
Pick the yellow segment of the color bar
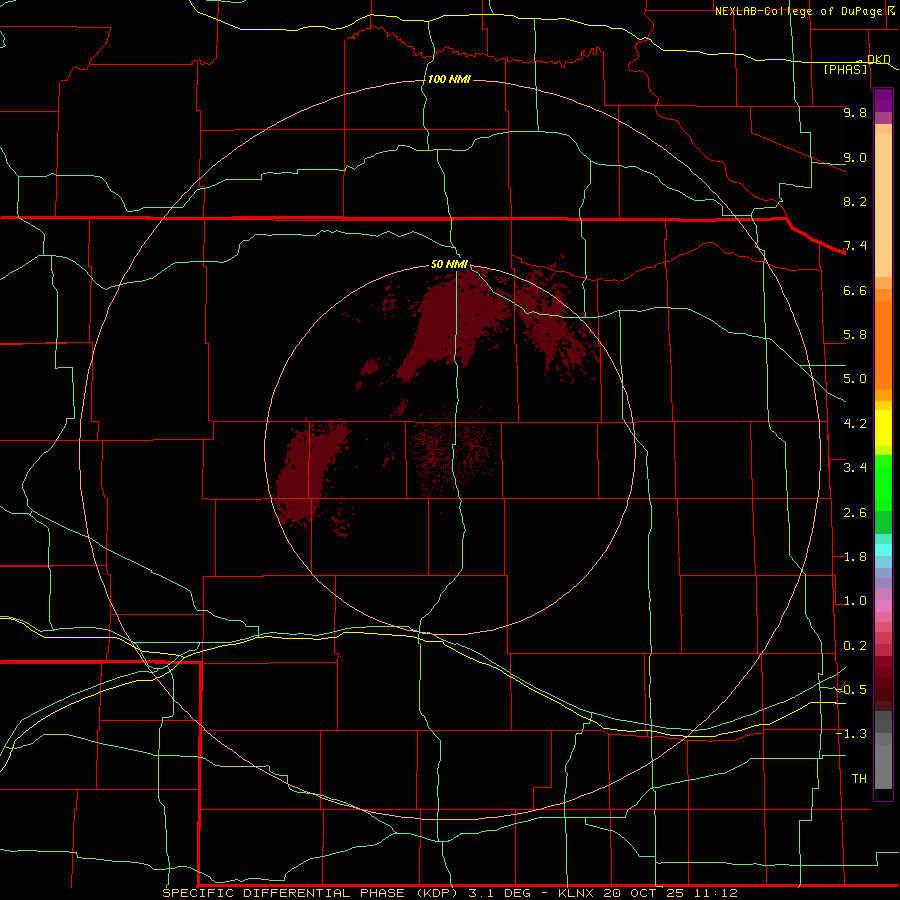(x=883, y=428)
